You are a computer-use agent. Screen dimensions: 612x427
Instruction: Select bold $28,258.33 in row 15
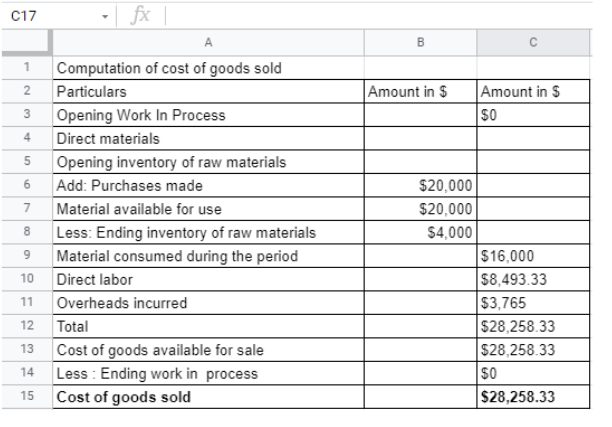[x=533, y=397]
